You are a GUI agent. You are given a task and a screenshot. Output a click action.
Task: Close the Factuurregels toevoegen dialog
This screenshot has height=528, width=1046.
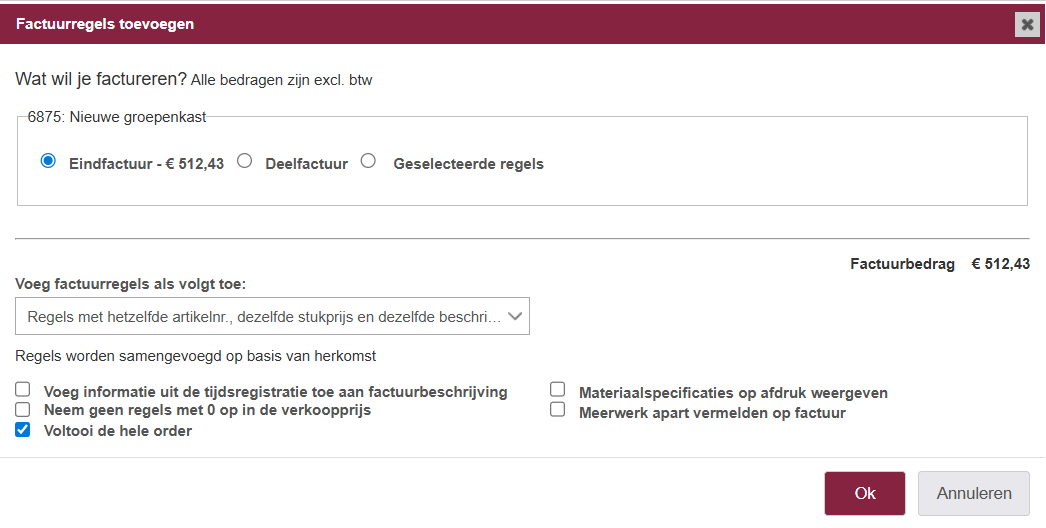click(x=1027, y=24)
